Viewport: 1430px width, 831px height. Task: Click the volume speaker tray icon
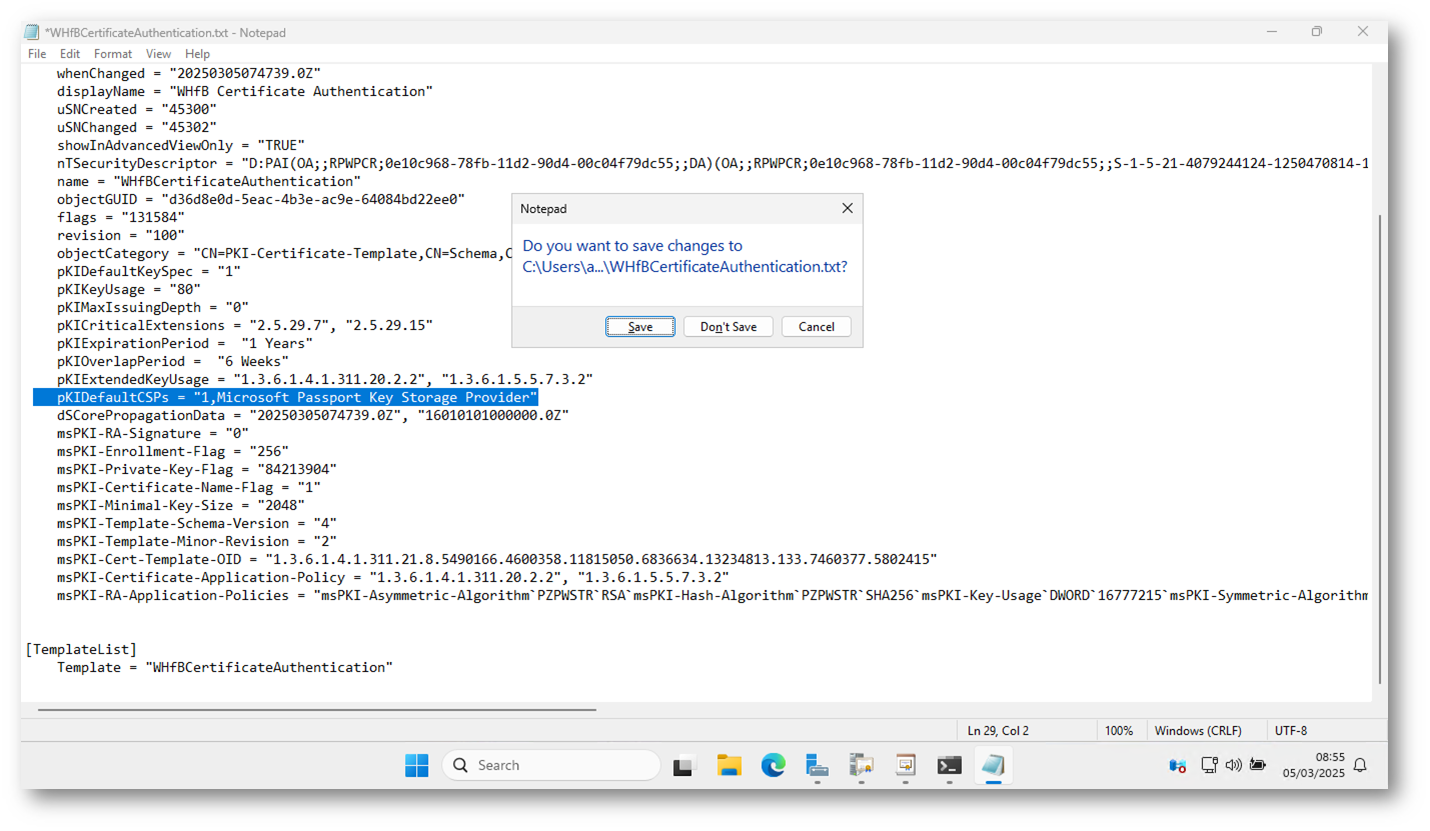pos(1233,765)
